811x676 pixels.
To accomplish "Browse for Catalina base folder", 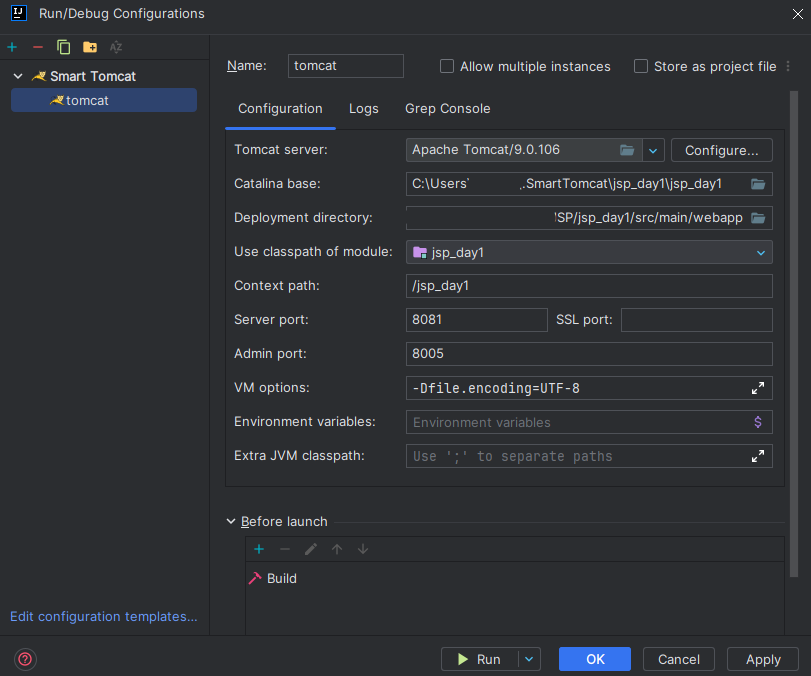I will [x=758, y=184].
